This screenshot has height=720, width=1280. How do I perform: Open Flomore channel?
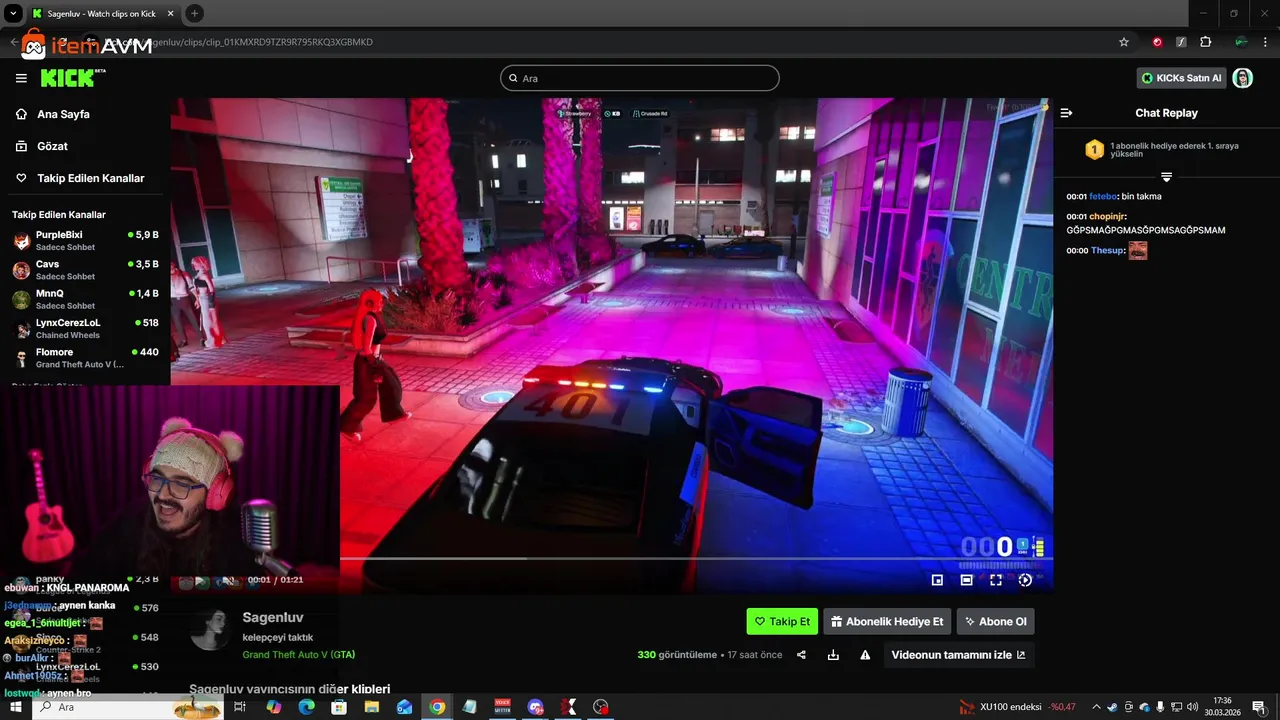click(x=85, y=358)
